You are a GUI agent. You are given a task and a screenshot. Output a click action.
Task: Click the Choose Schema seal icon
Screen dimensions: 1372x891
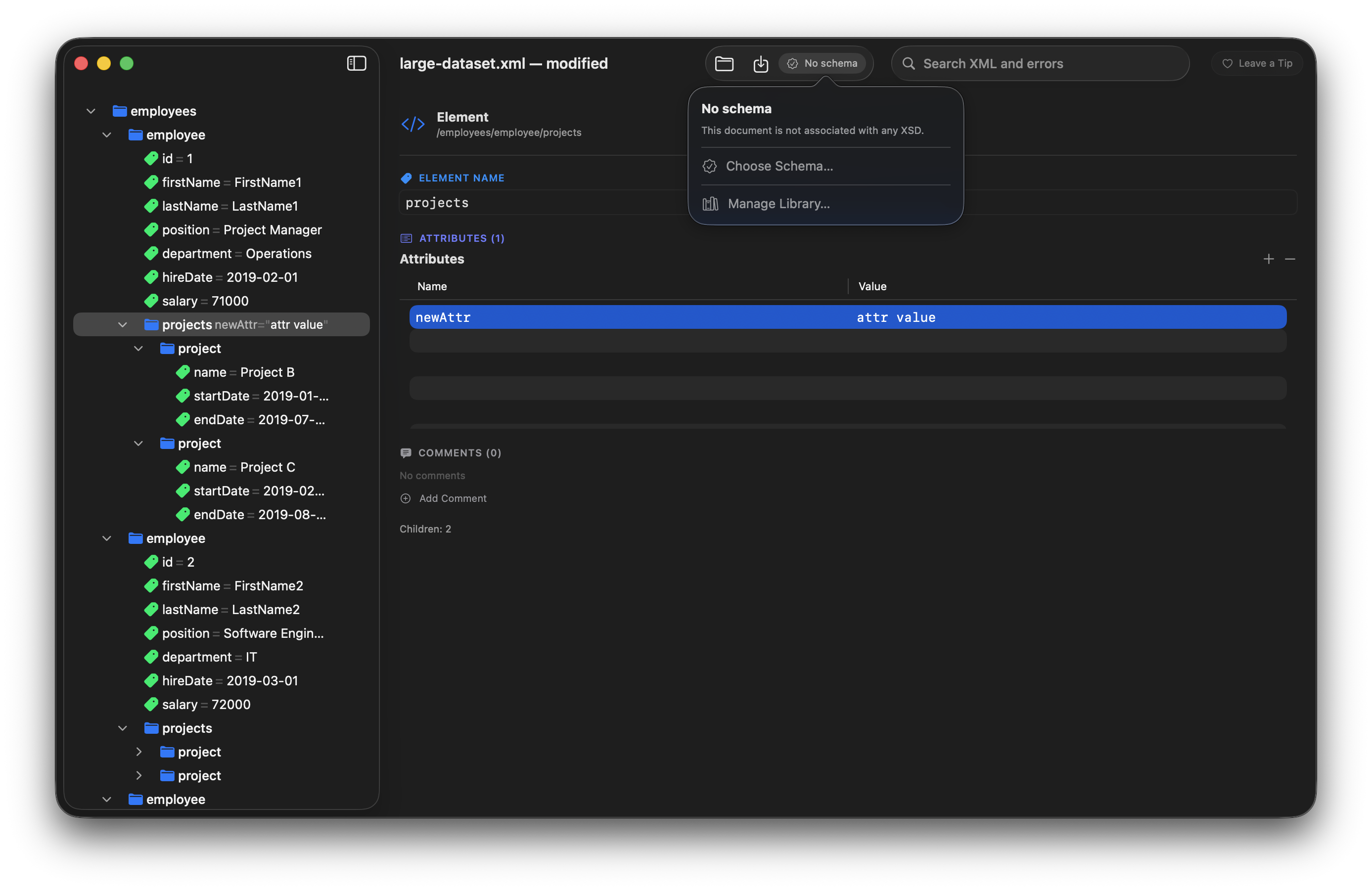(x=710, y=167)
